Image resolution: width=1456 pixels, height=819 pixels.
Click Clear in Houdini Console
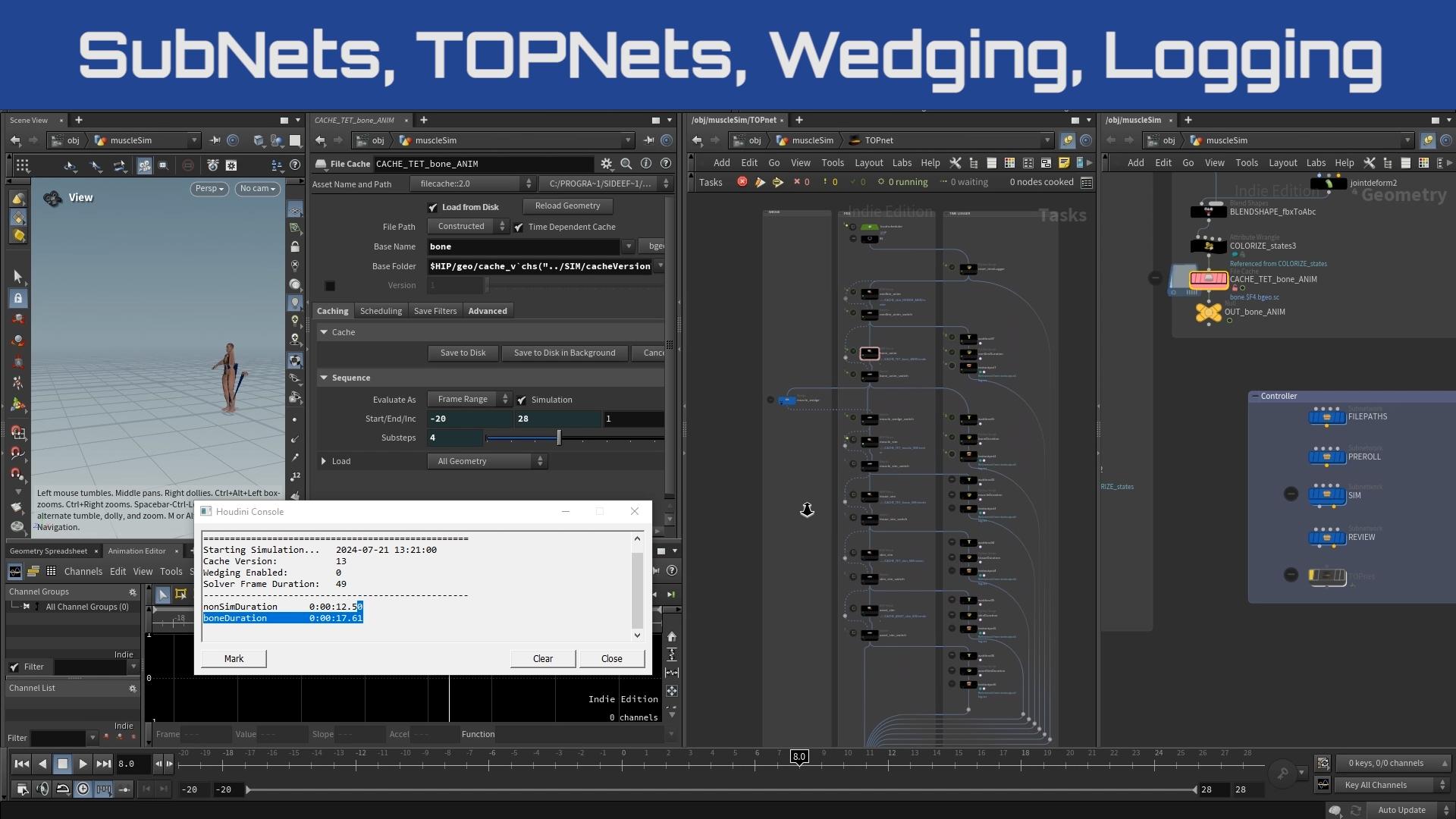[543, 659]
